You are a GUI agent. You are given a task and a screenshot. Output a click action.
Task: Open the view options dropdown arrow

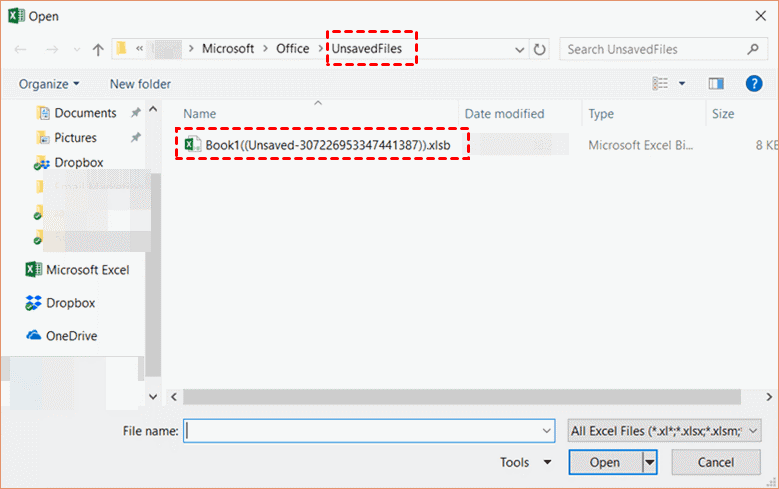682,83
